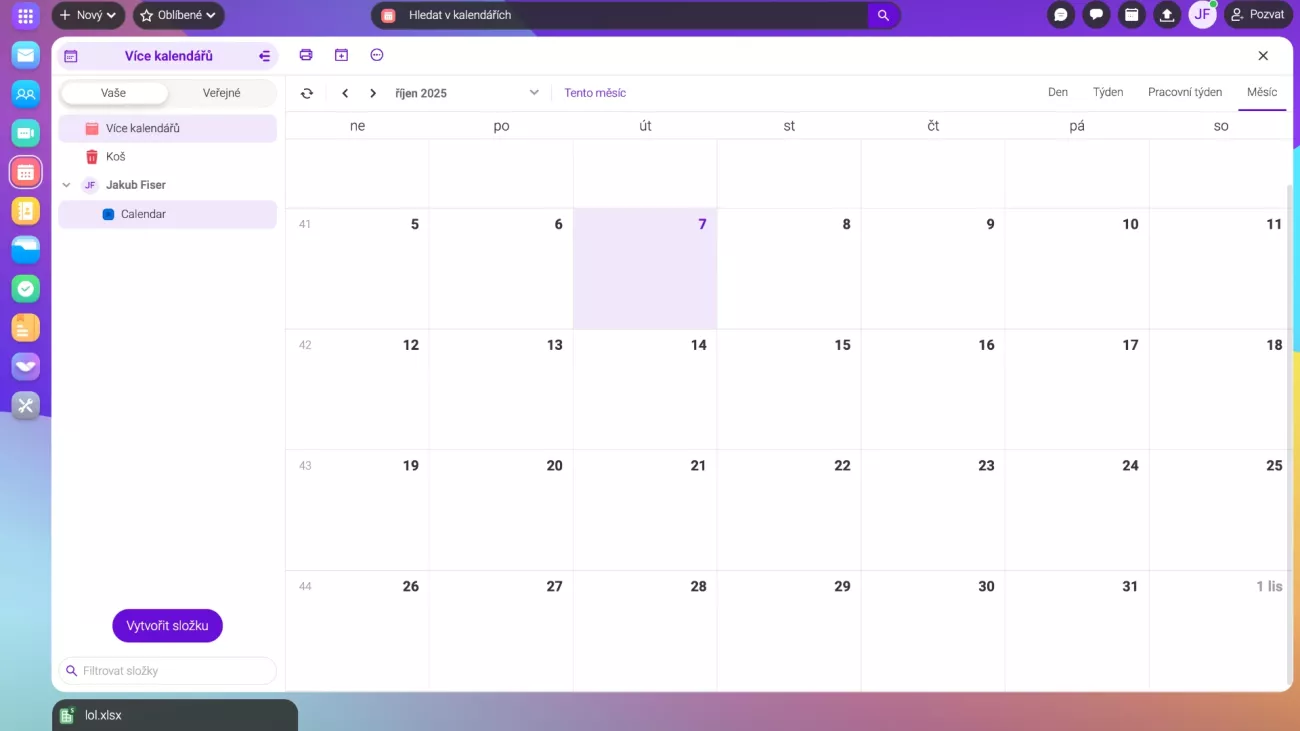The image size is (1300, 731).
Task: Open the říjen 2025 month picker
Action: 466,93
